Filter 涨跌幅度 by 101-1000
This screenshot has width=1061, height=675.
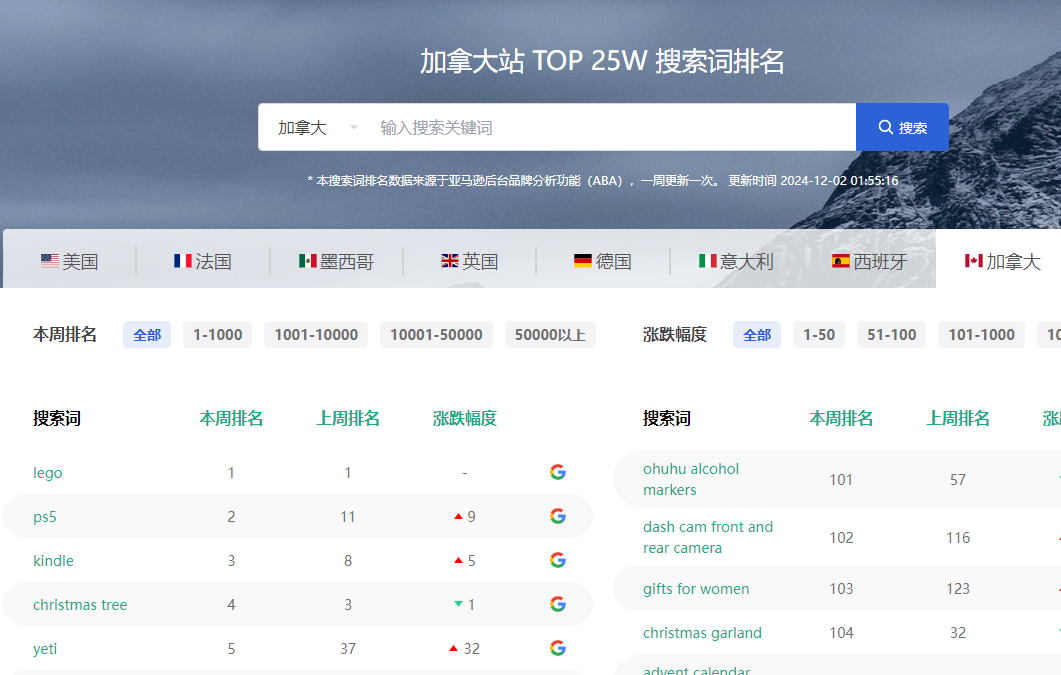[982, 335]
